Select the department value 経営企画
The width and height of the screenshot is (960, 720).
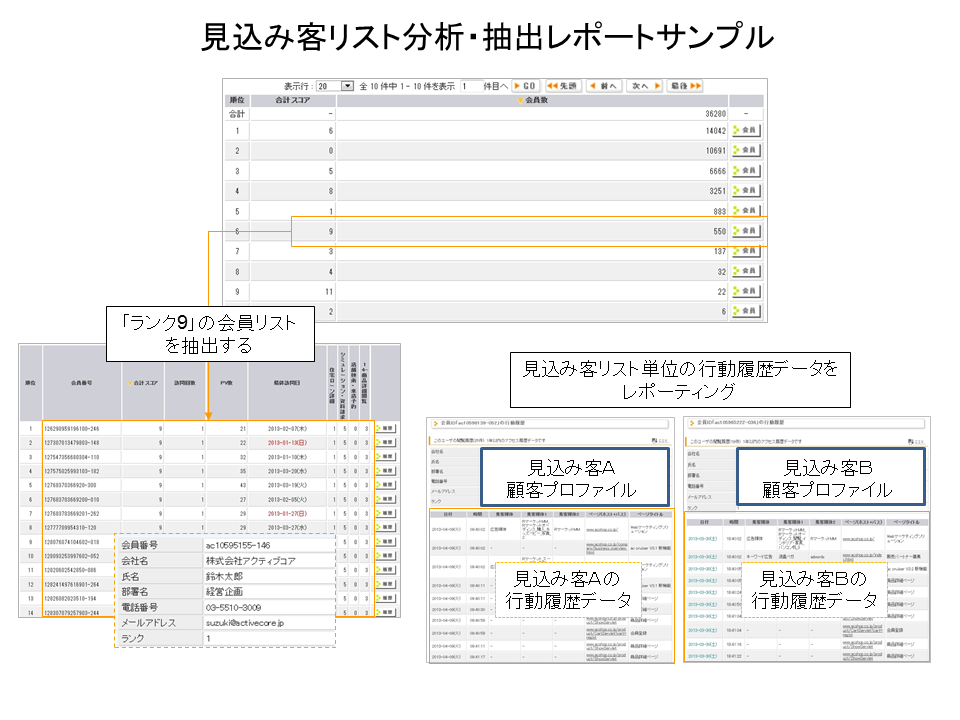click(x=224, y=591)
